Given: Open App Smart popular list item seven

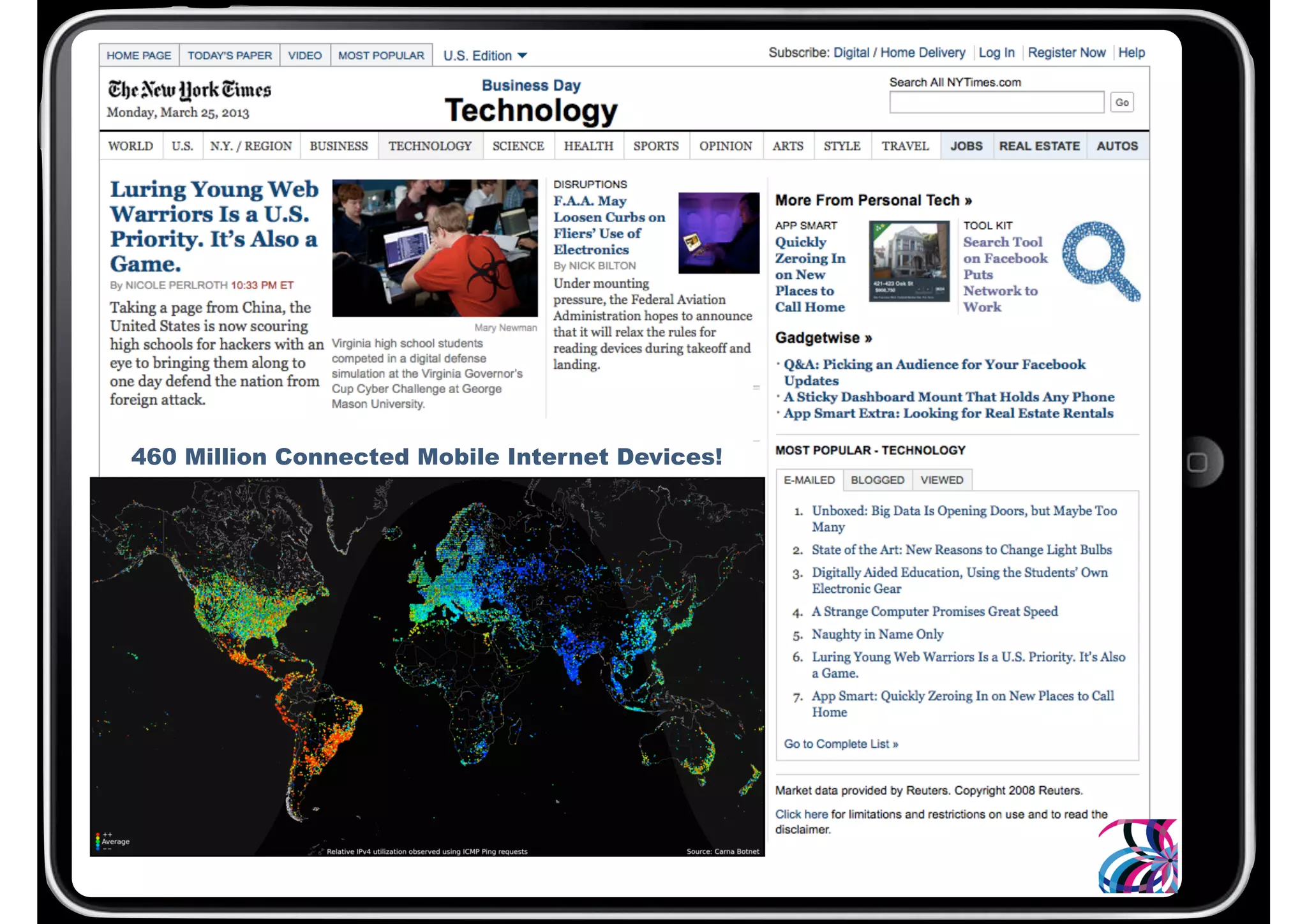Looking at the screenshot, I should (963, 704).
